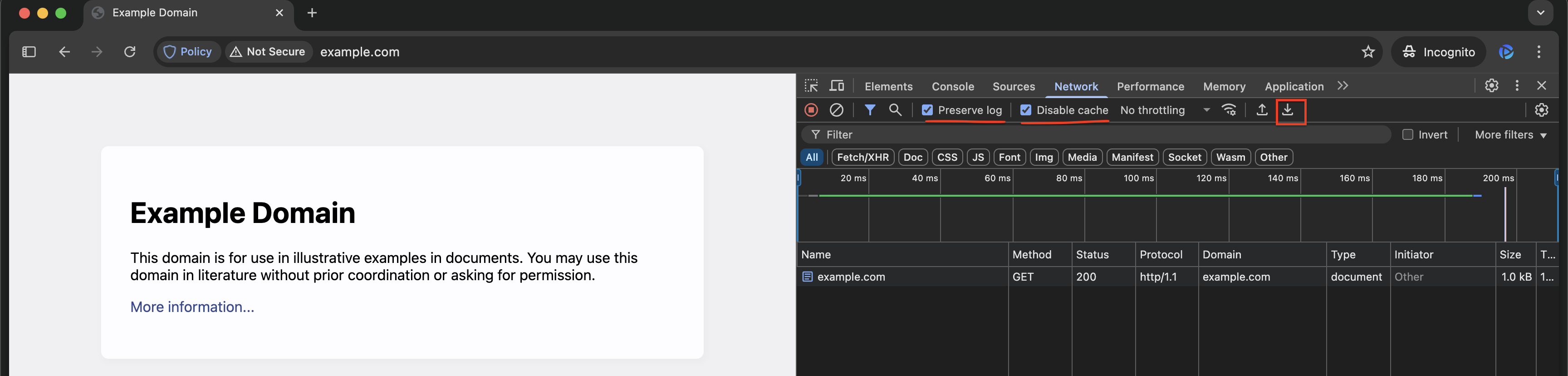
Task: Click the Export HAR download icon
Action: 1288,110
